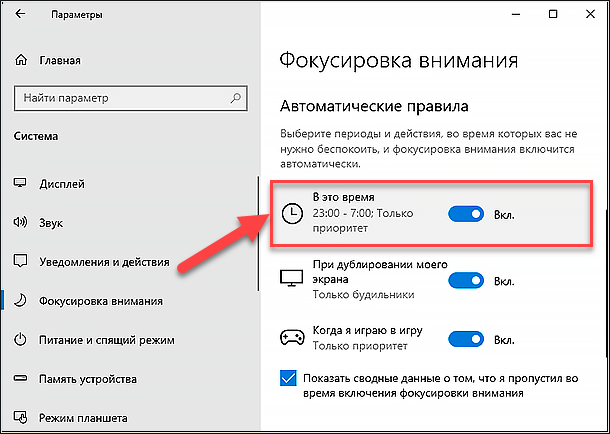Viewport: 610px width, 434px height.
Task: Click the back arrow in Settings header
Action: click(20, 14)
